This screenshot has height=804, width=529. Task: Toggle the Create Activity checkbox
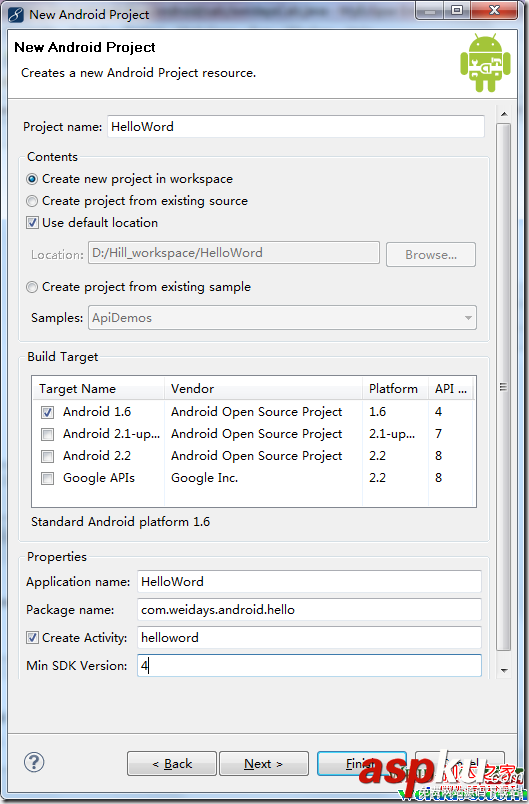pyautogui.click(x=32, y=637)
